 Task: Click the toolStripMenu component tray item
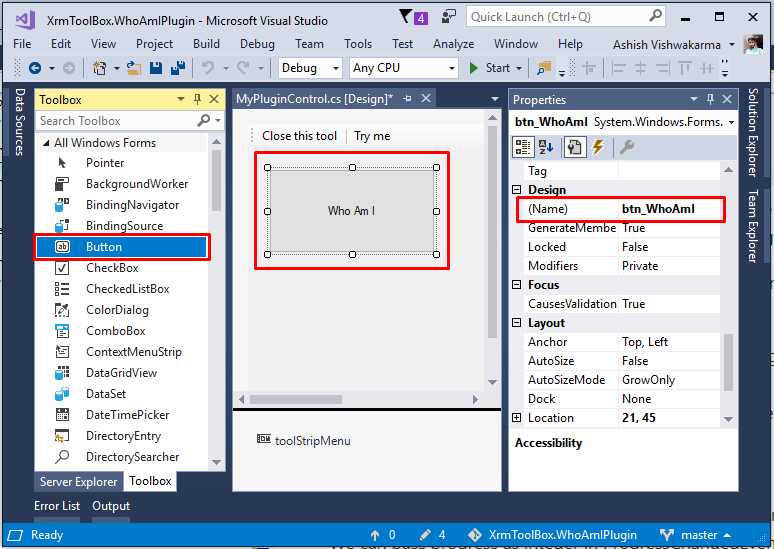pos(304,440)
